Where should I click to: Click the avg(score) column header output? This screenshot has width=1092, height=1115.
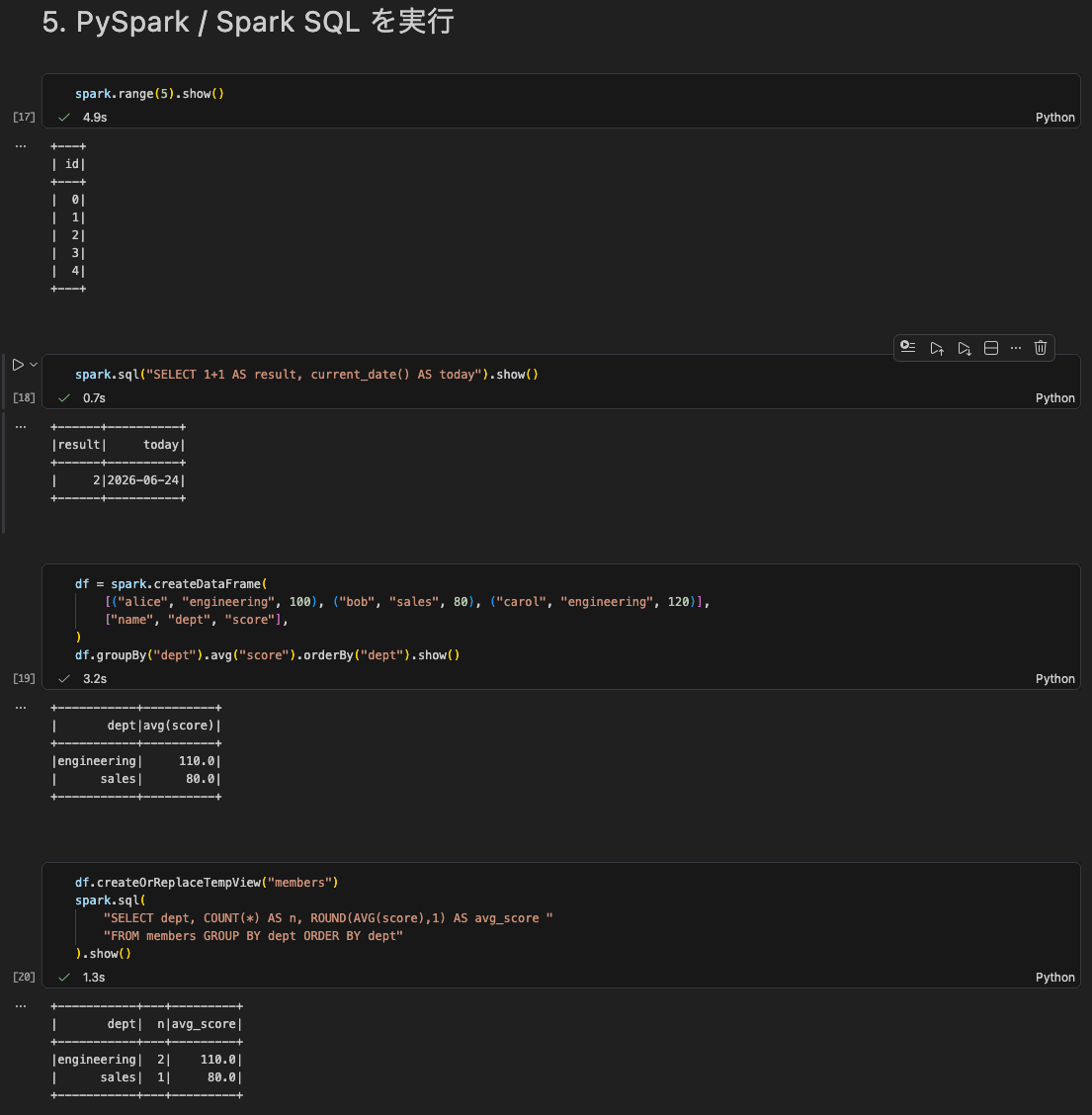tap(179, 726)
